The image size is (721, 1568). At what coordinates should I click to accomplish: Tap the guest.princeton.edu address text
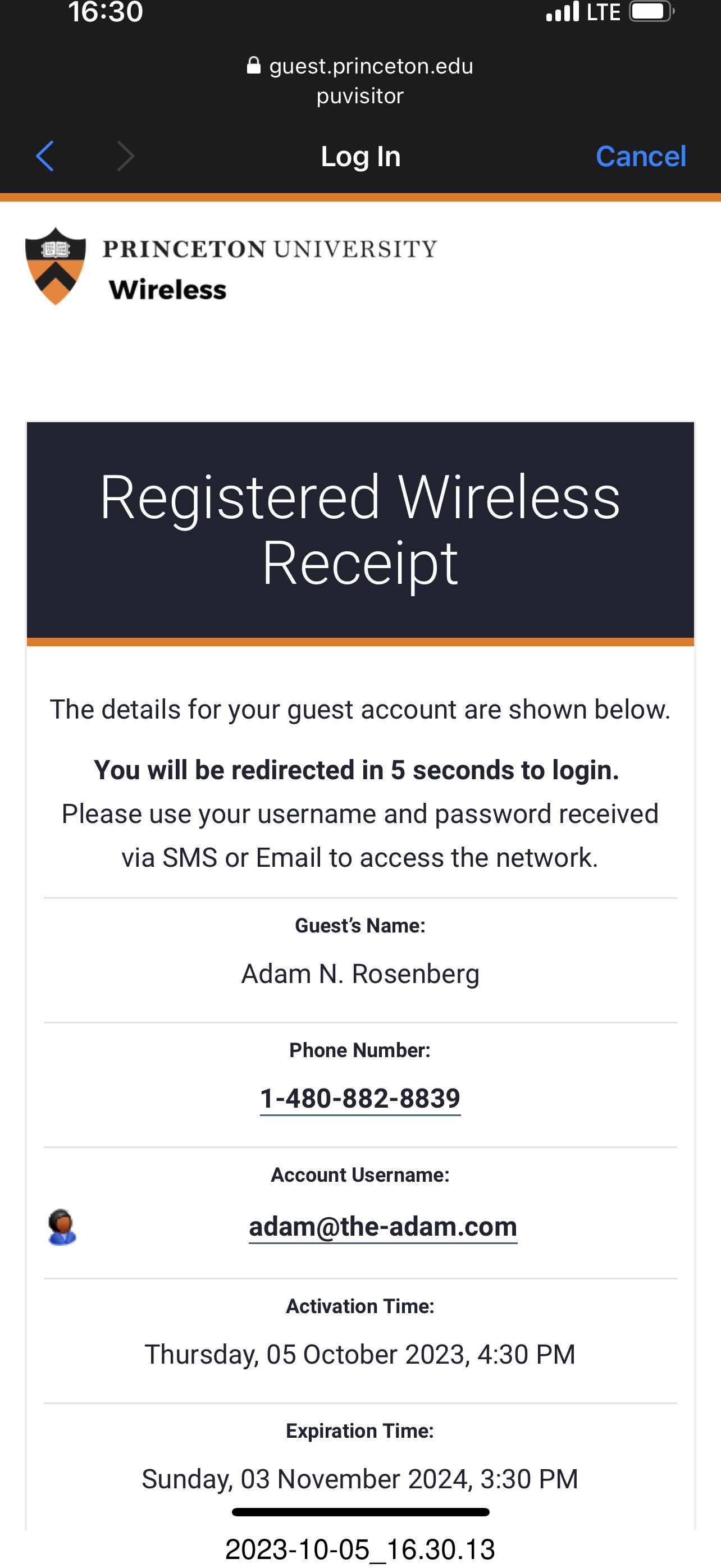coord(371,66)
